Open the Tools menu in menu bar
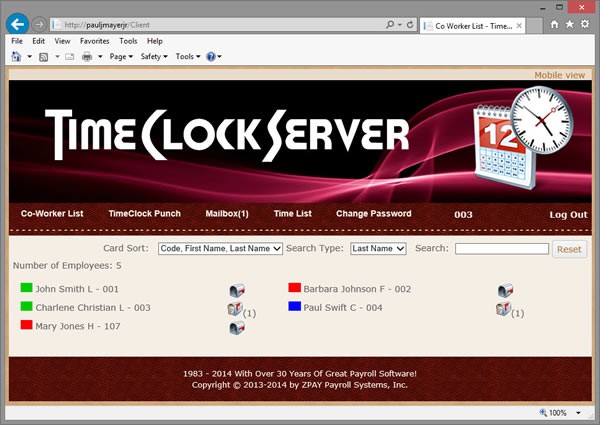 point(128,41)
